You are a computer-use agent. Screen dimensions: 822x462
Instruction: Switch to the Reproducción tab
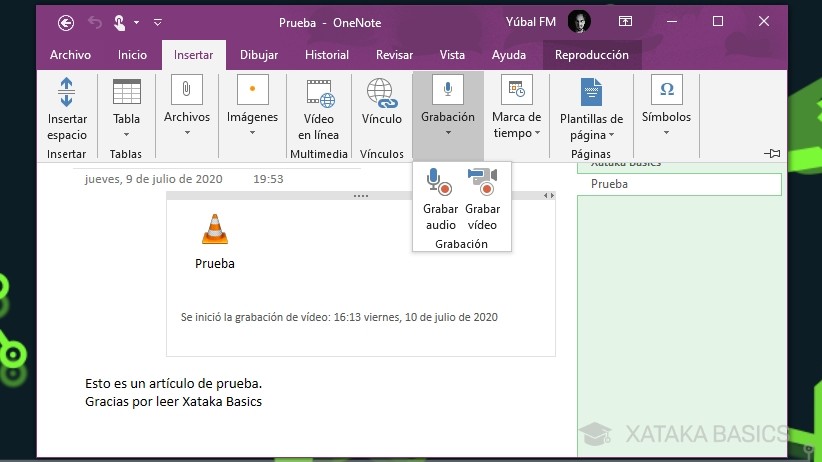pos(592,55)
